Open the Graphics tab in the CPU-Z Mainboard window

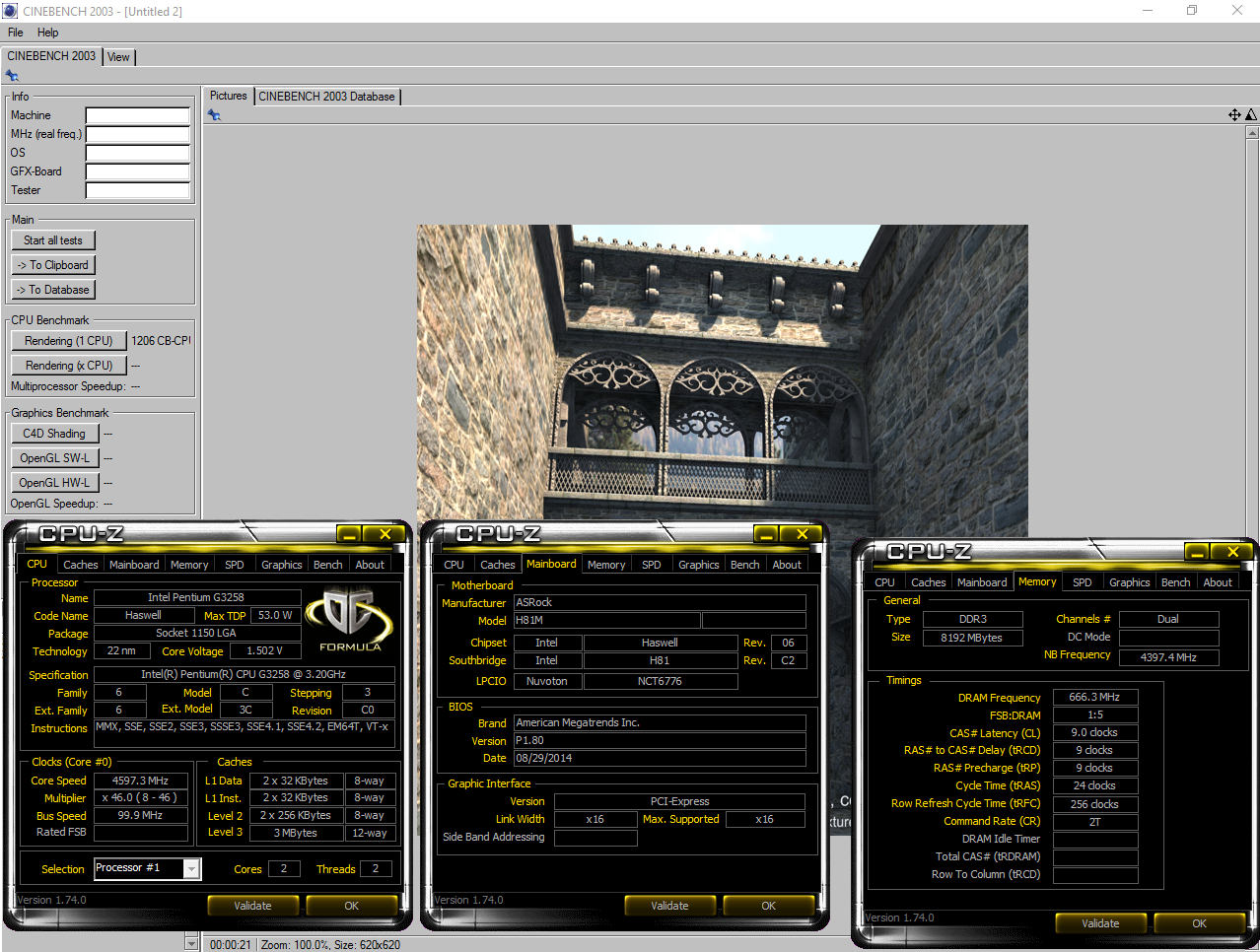(x=699, y=565)
